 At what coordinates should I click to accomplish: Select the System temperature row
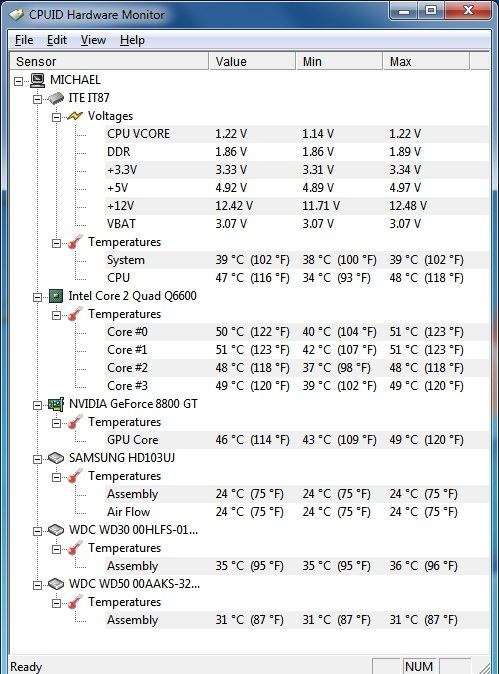click(x=297, y=260)
